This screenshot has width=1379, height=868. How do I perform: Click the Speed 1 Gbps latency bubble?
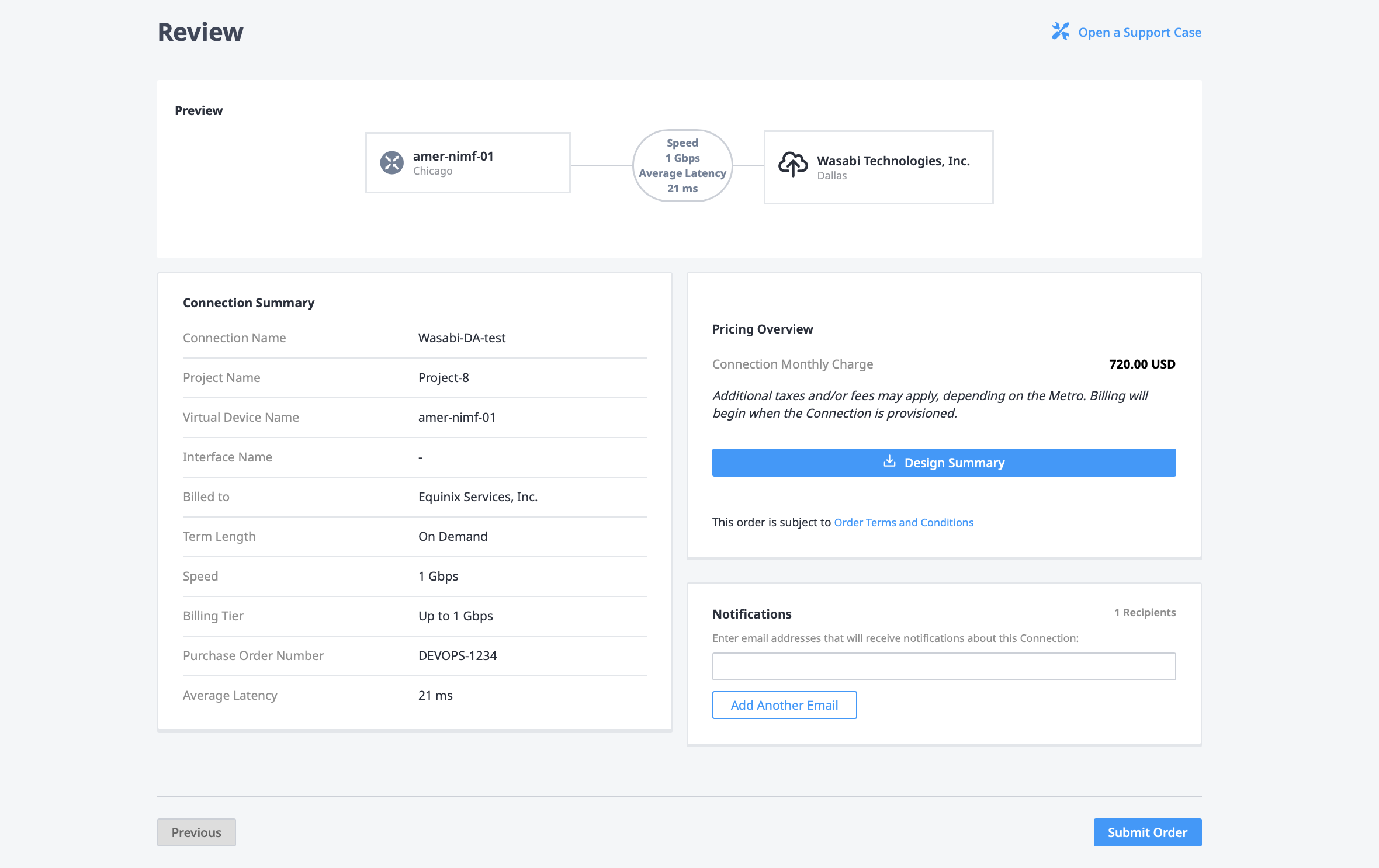[682, 166]
